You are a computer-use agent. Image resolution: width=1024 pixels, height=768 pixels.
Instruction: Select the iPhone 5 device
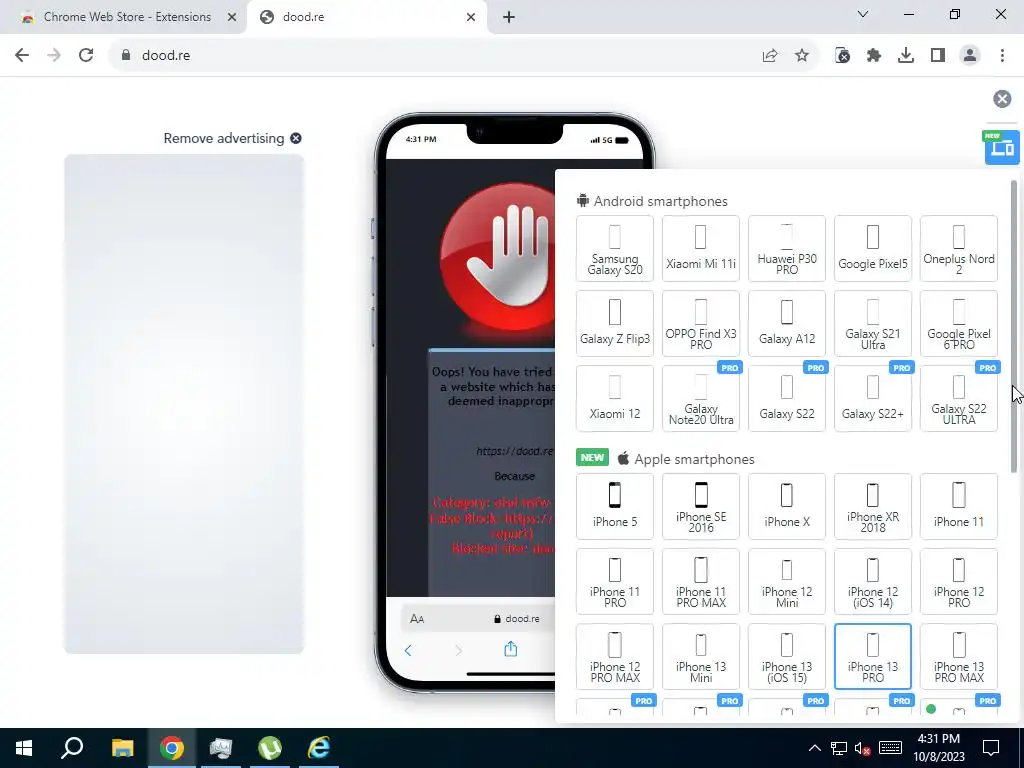click(615, 507)
